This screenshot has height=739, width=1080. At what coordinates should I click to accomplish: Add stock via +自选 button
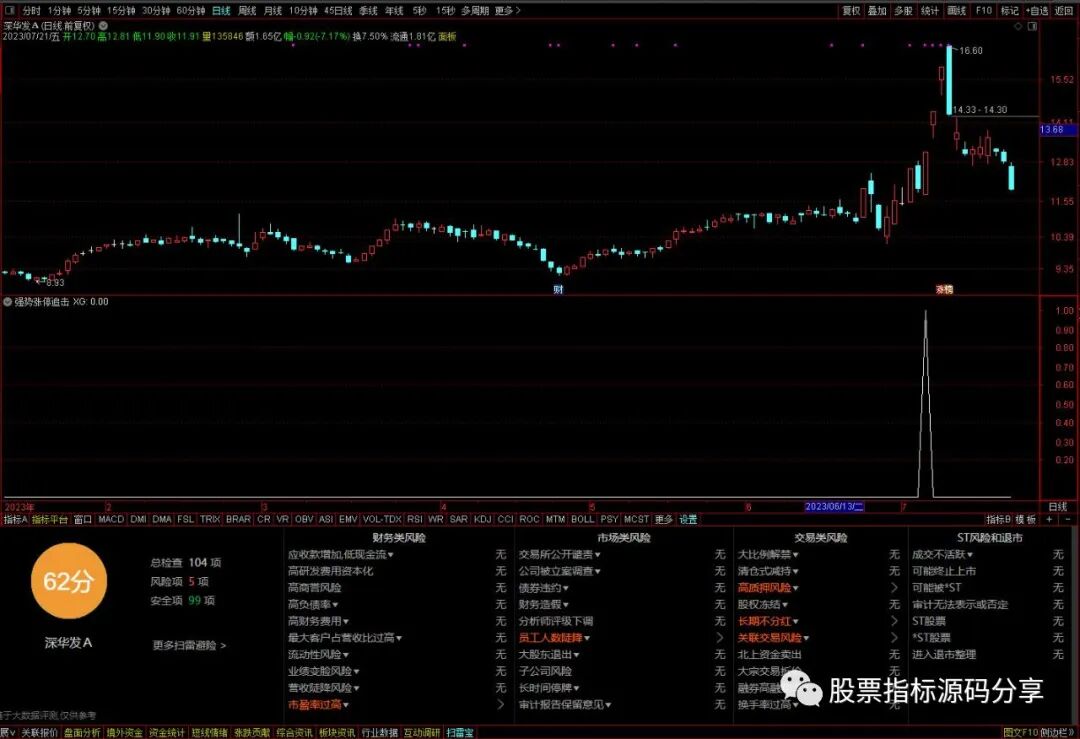click(1037, 10)
